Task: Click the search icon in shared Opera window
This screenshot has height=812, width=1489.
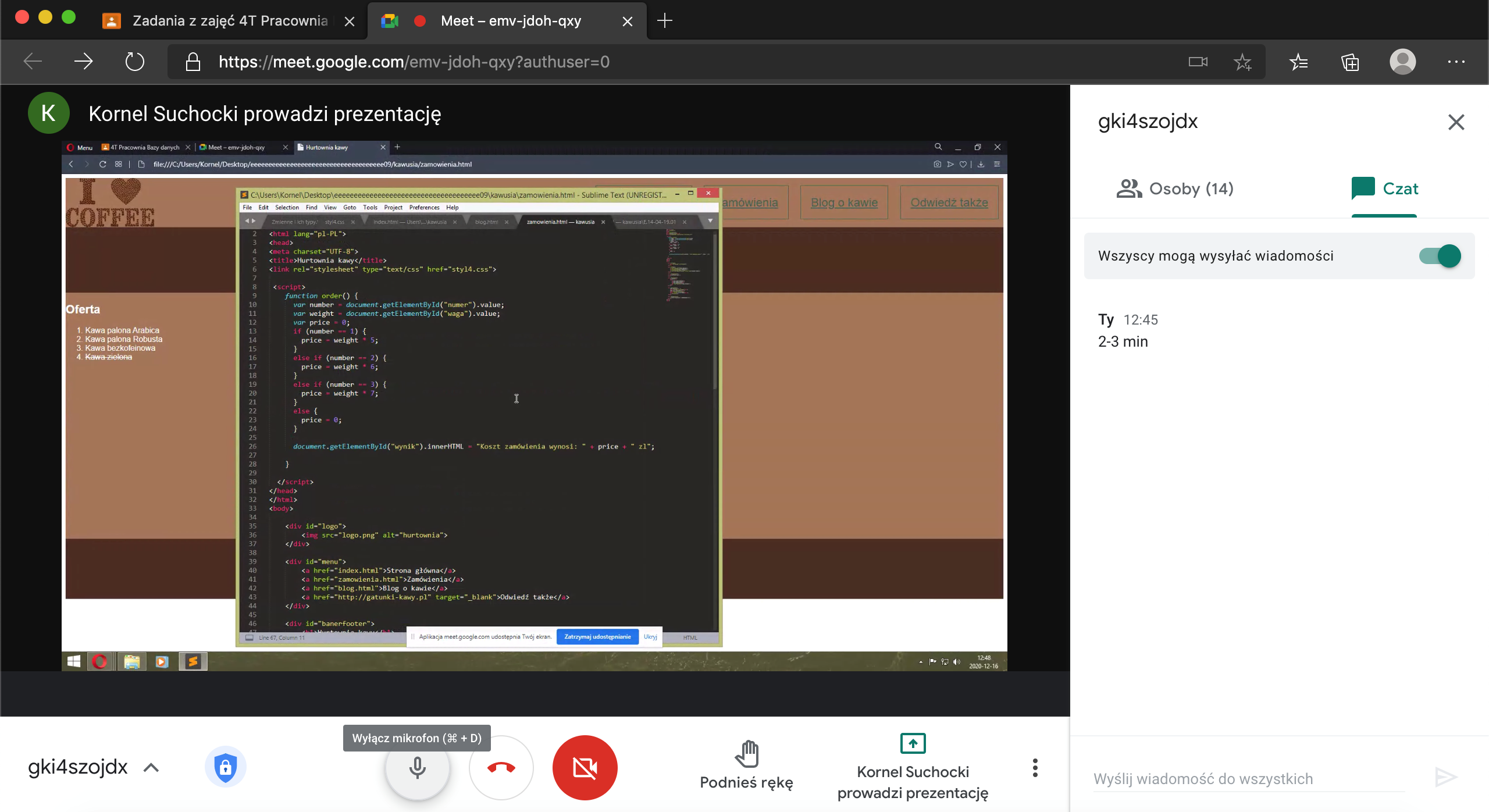Action: [x=938, y=147]
